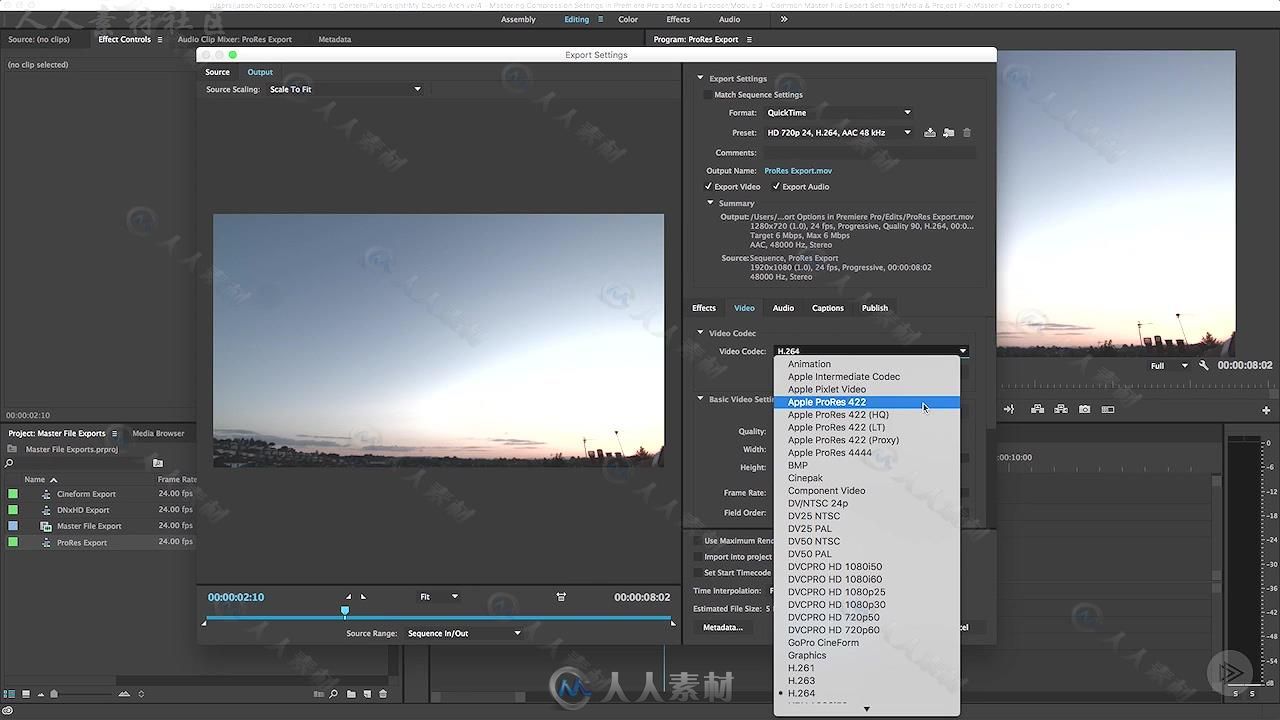The height and width of the screenshot is (720, 1280).
Task: Choose Apple ProRes 4444 codec
Action: coord(866,453)
